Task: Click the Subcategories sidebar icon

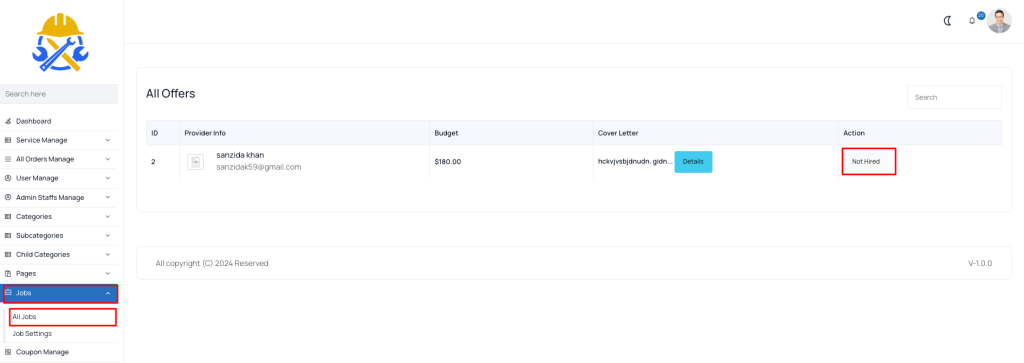Action: 8,236
